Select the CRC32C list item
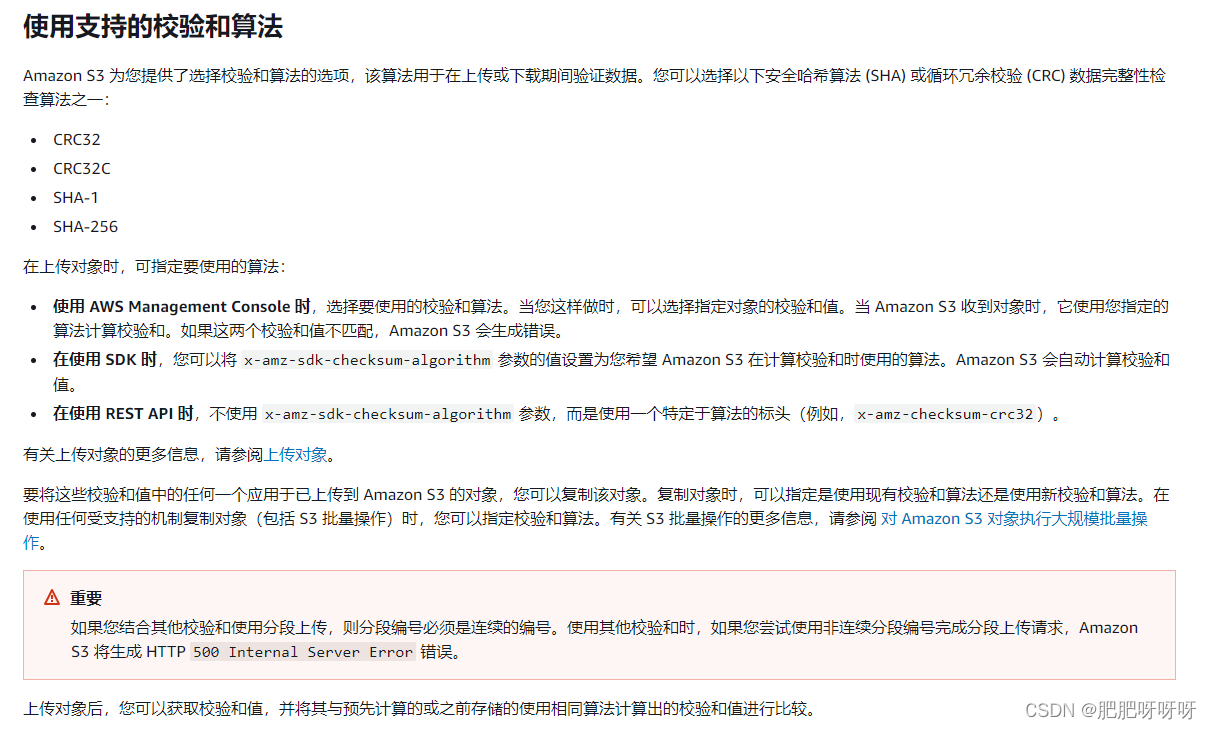 82,169
